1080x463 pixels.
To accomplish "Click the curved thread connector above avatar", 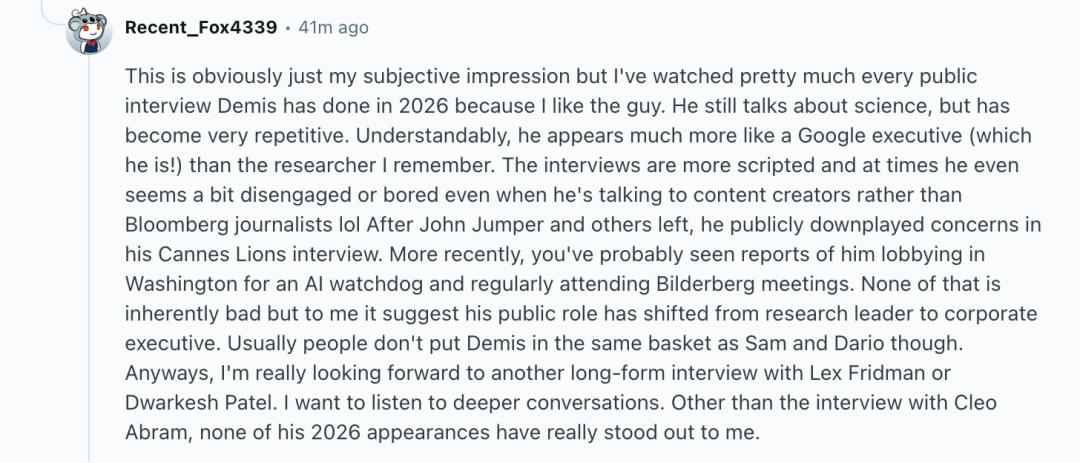I will [54, 14].
